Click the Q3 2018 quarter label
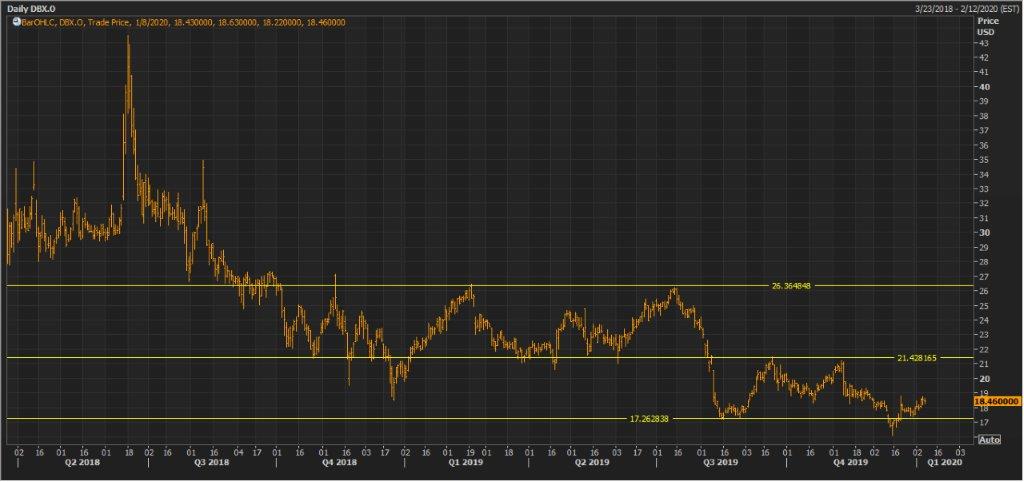 click(x=212, y=462)
